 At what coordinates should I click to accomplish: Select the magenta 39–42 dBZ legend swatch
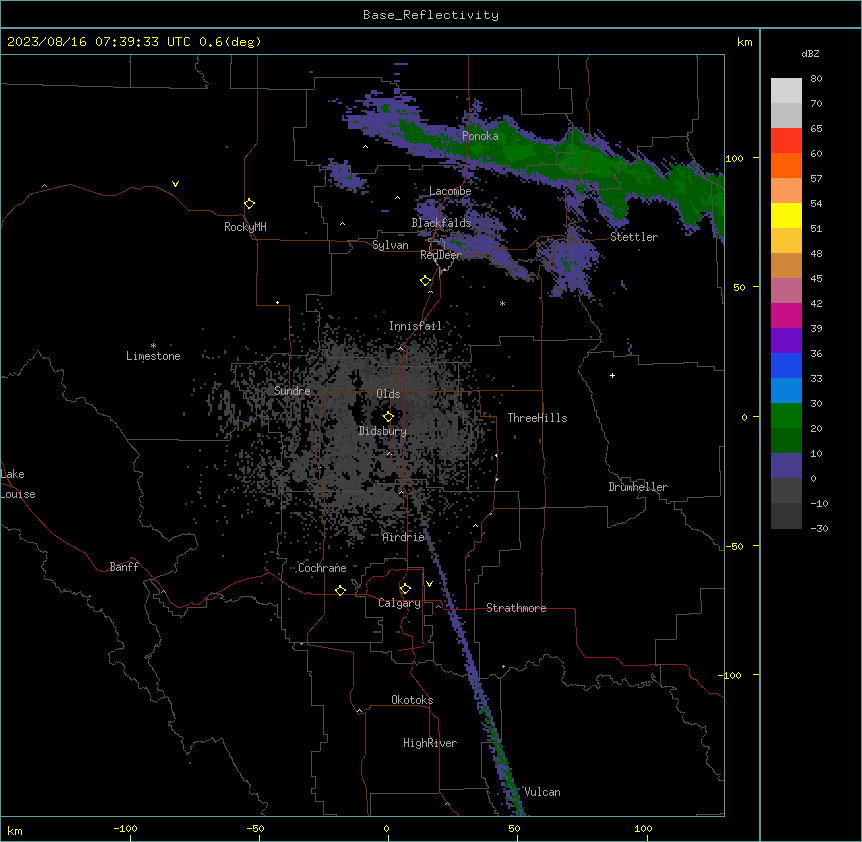(786, 315)
